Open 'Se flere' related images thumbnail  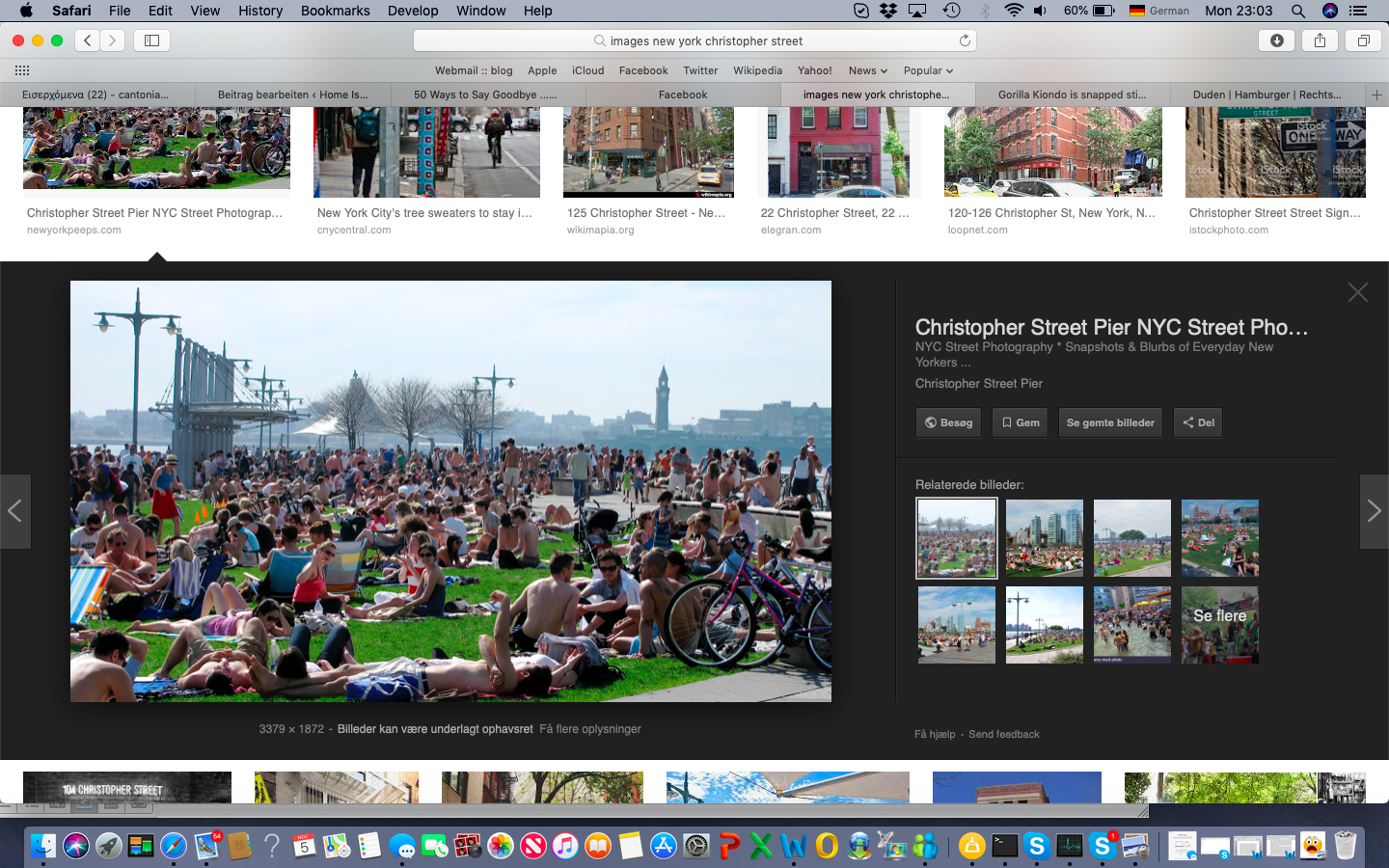(1220, 625)
